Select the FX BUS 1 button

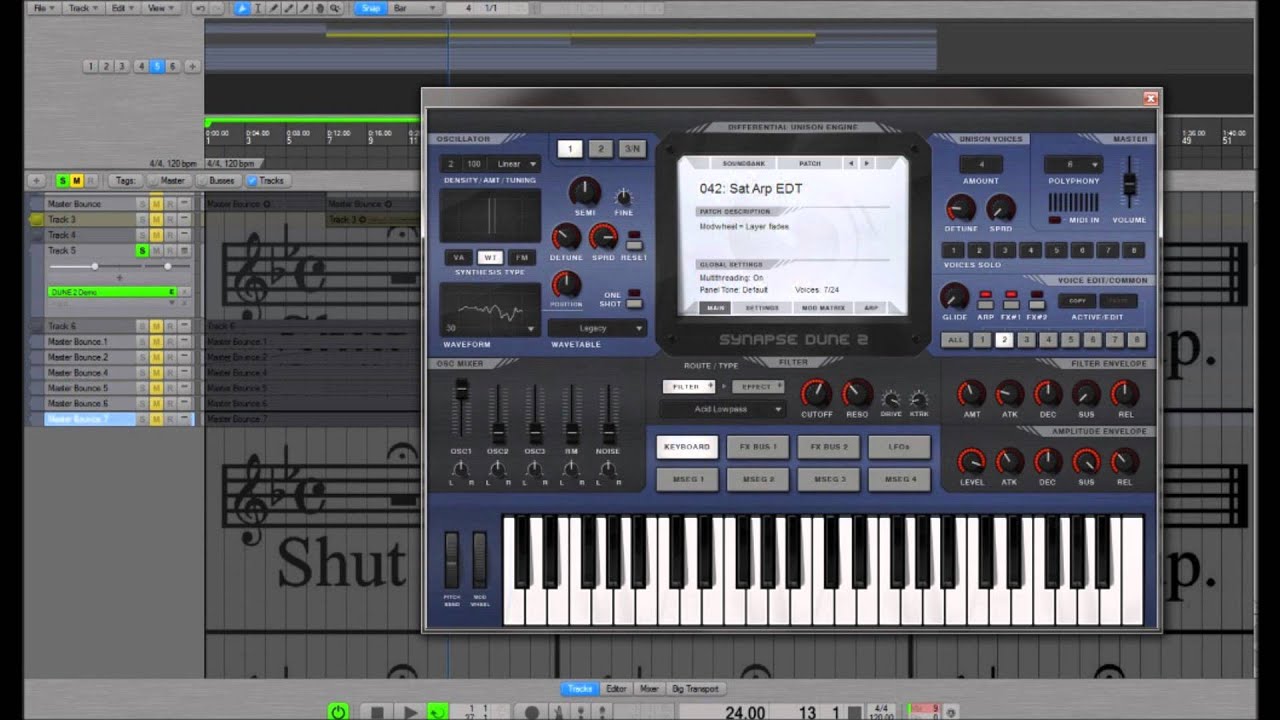tap(758, 447)
